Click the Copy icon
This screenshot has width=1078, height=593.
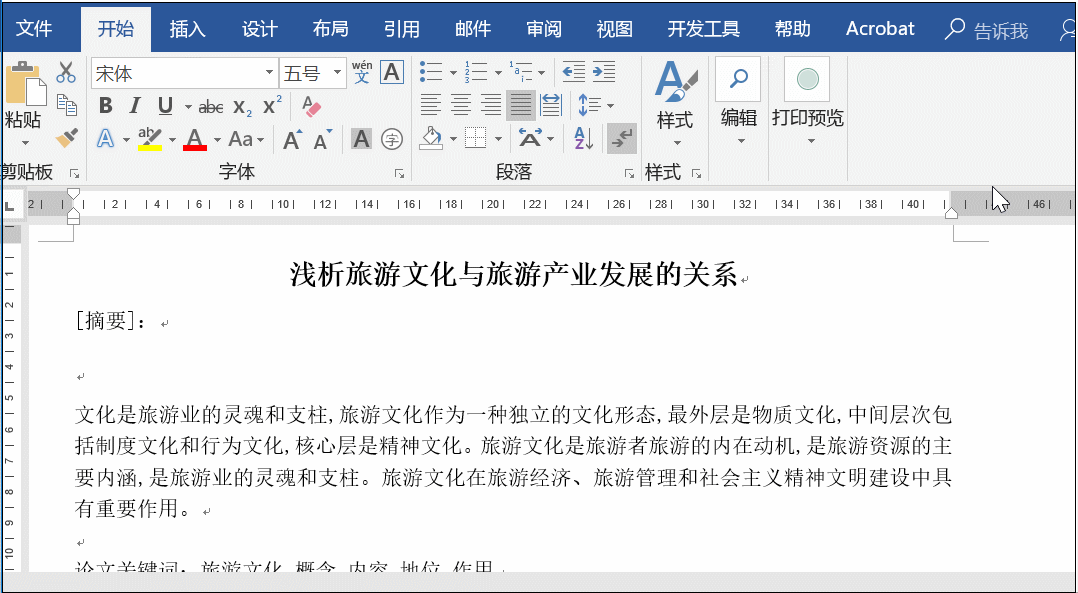pos(67,105)
